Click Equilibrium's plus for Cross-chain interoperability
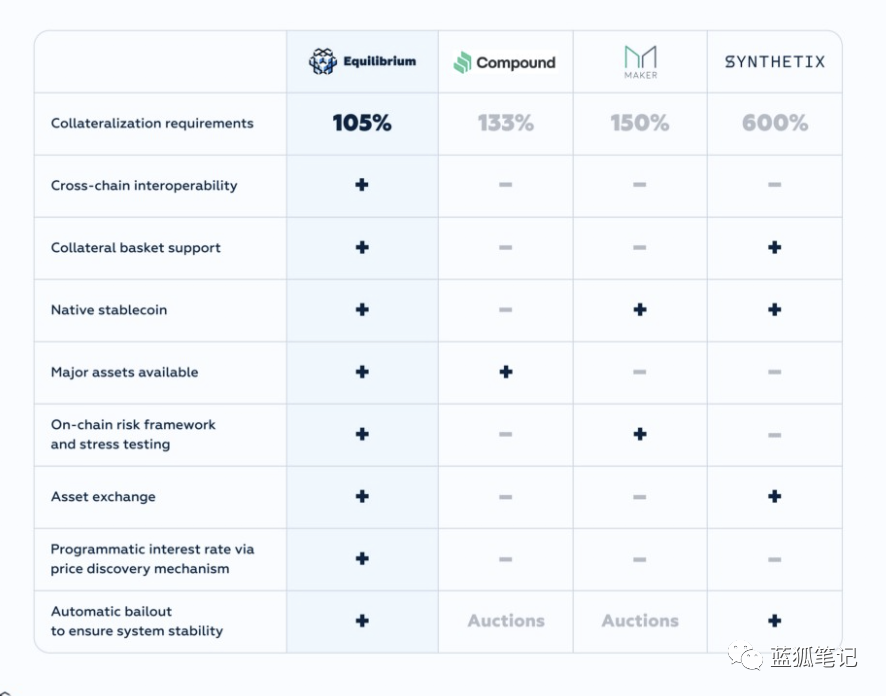Screen dimensions: 886x696 pos(362,185)
